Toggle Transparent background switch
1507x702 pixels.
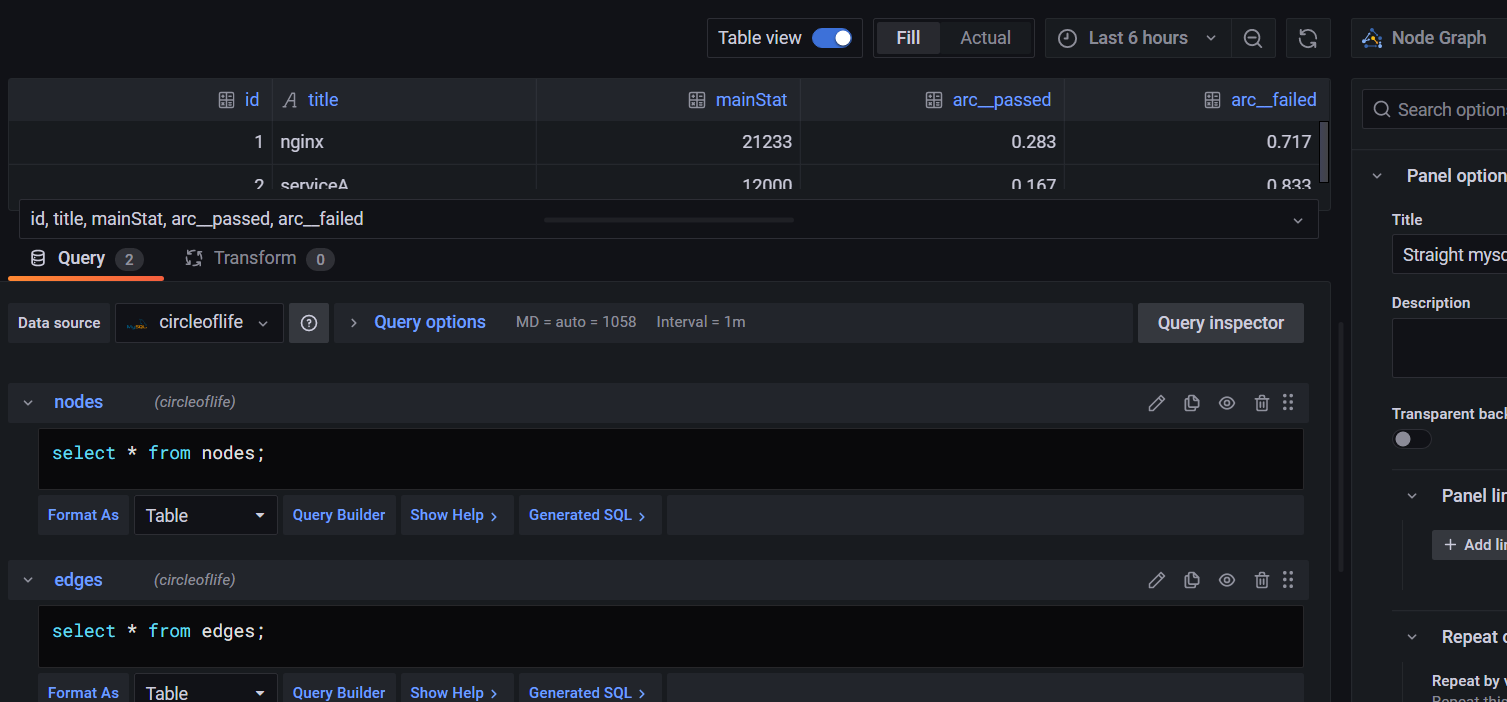pyautogui.click(x=1412, y=439)
